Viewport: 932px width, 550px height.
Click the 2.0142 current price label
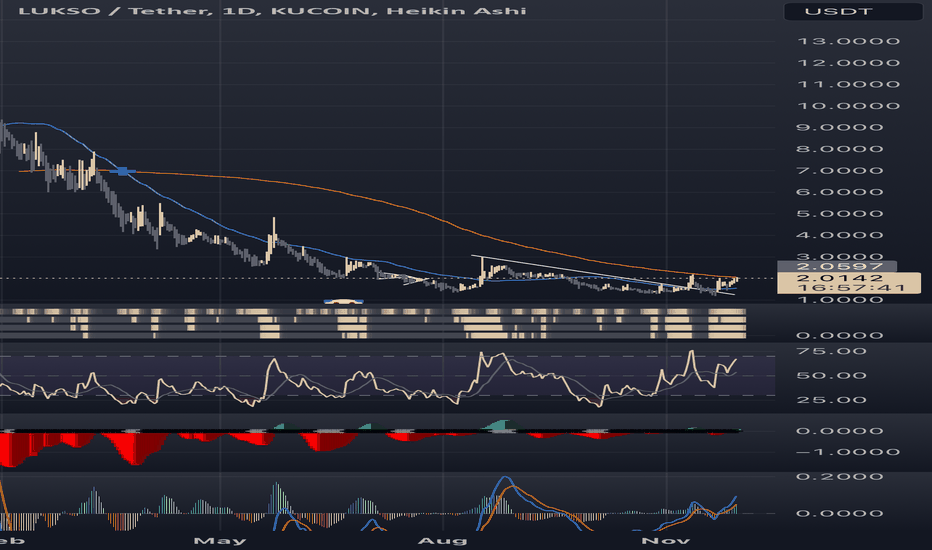(x=839, y=278)
